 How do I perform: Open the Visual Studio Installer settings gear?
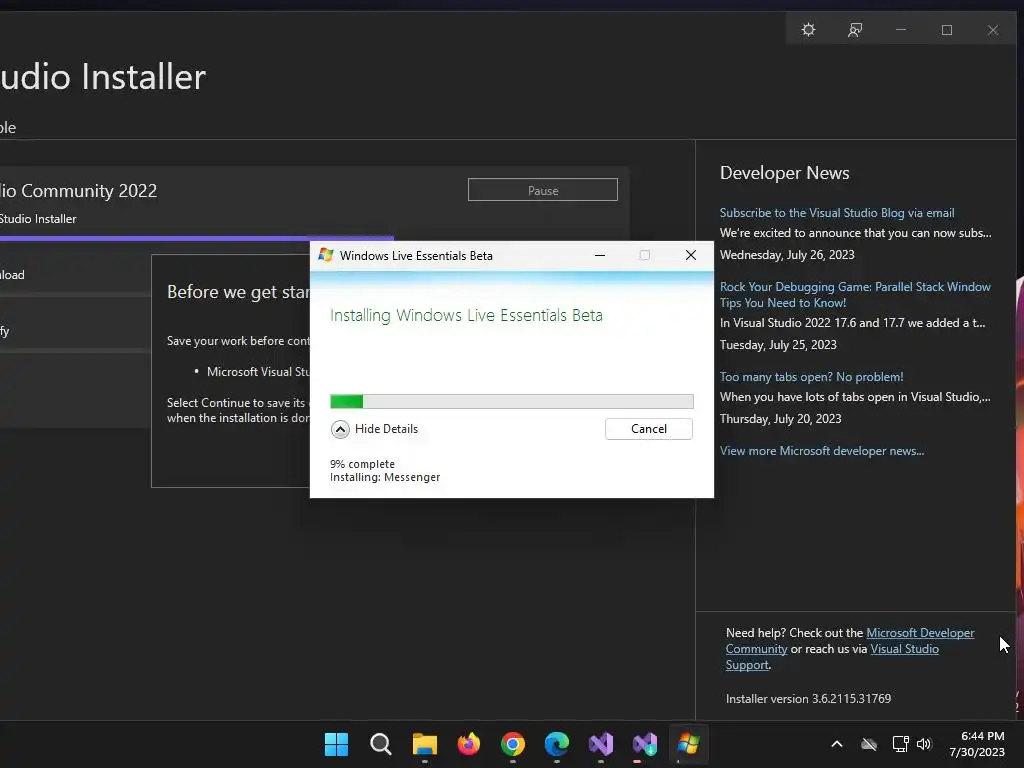tap(808, 30)
